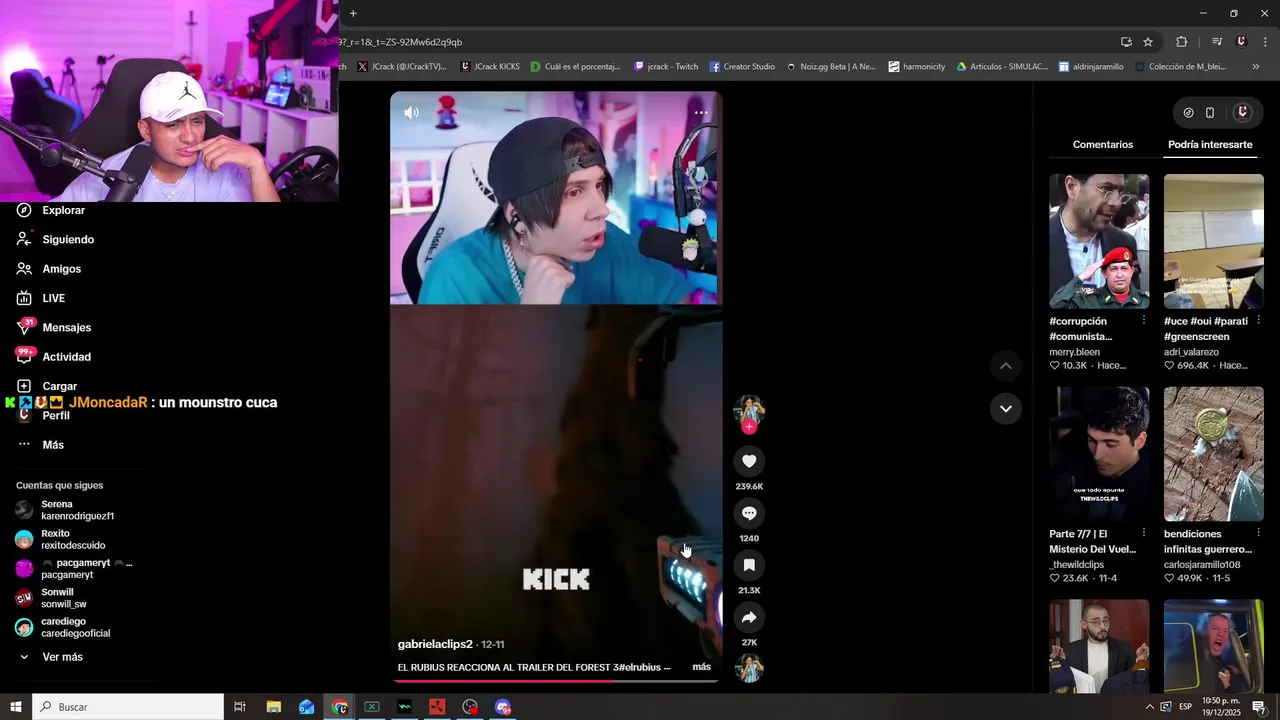Open the #corrupción #comunista recommended video thumbnail
Viewport: 1280px width, 720px height.
coord(1099,241)
